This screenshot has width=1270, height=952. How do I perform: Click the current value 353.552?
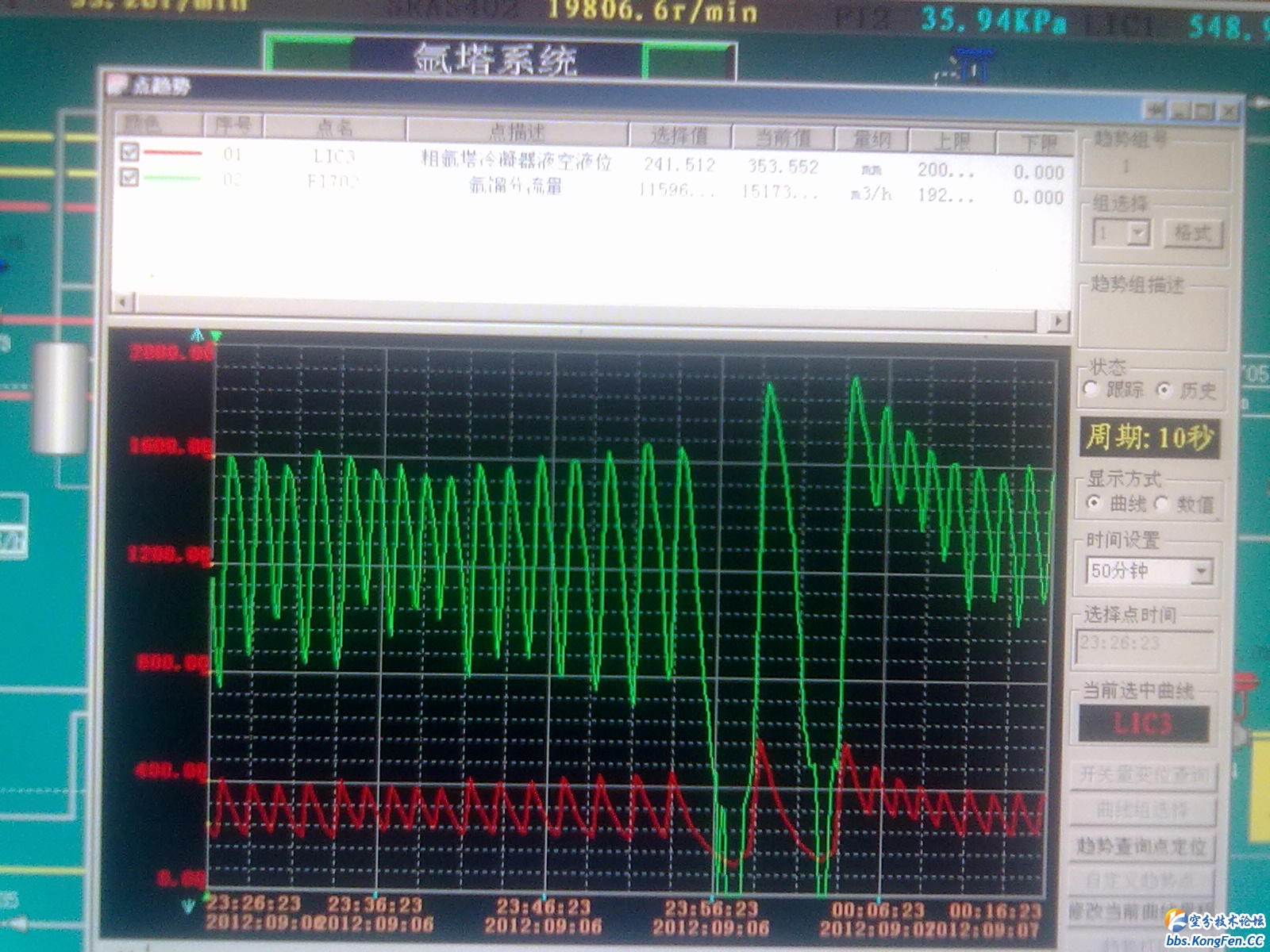[x=783, y=166]
